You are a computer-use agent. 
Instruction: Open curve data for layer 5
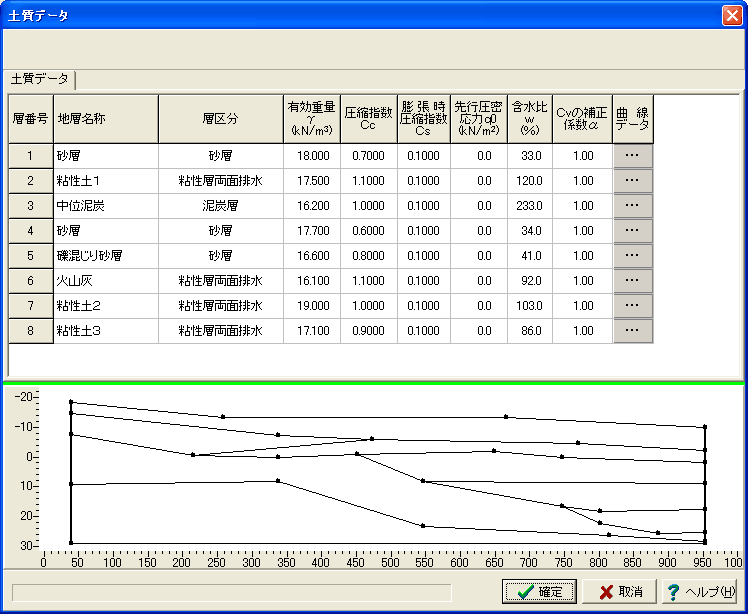pyautogui.click(x=632, y=256)
